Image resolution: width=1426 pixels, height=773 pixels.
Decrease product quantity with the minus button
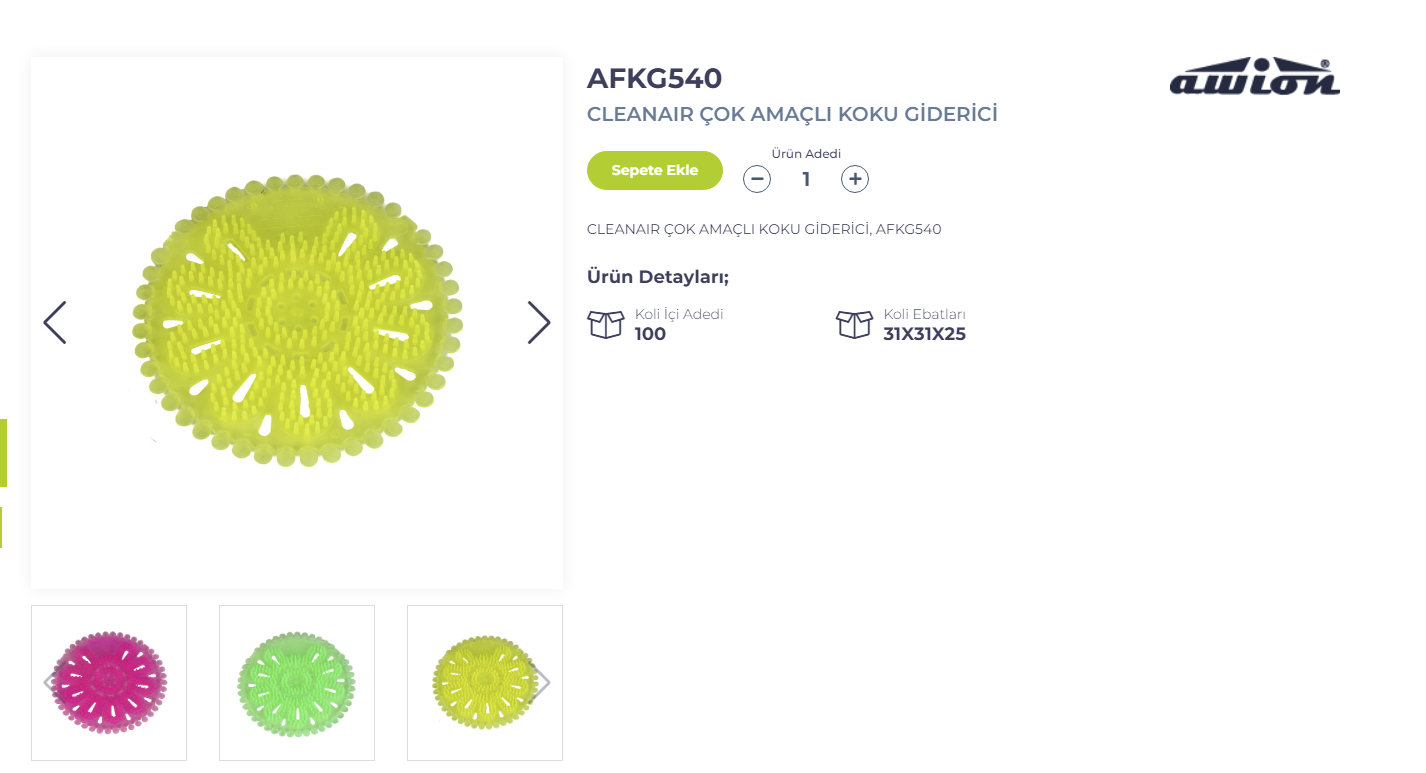click(757, 179)
